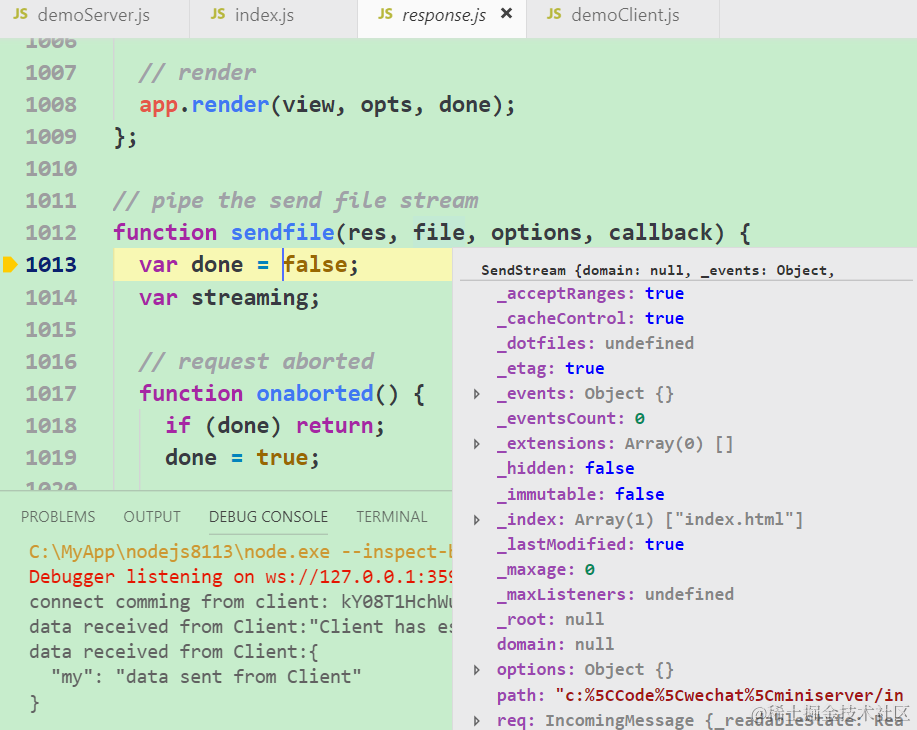917x730 pixels.
Task: Expand the _events property in hover popup
Action: pyautogui.click(x=477, y=394)
